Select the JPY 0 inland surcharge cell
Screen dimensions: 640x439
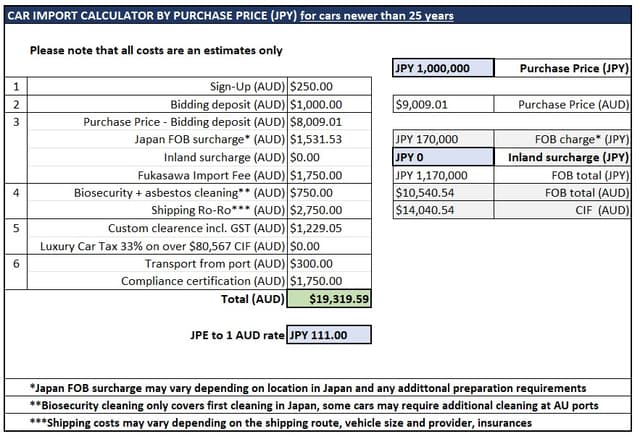tap(443, 157)
